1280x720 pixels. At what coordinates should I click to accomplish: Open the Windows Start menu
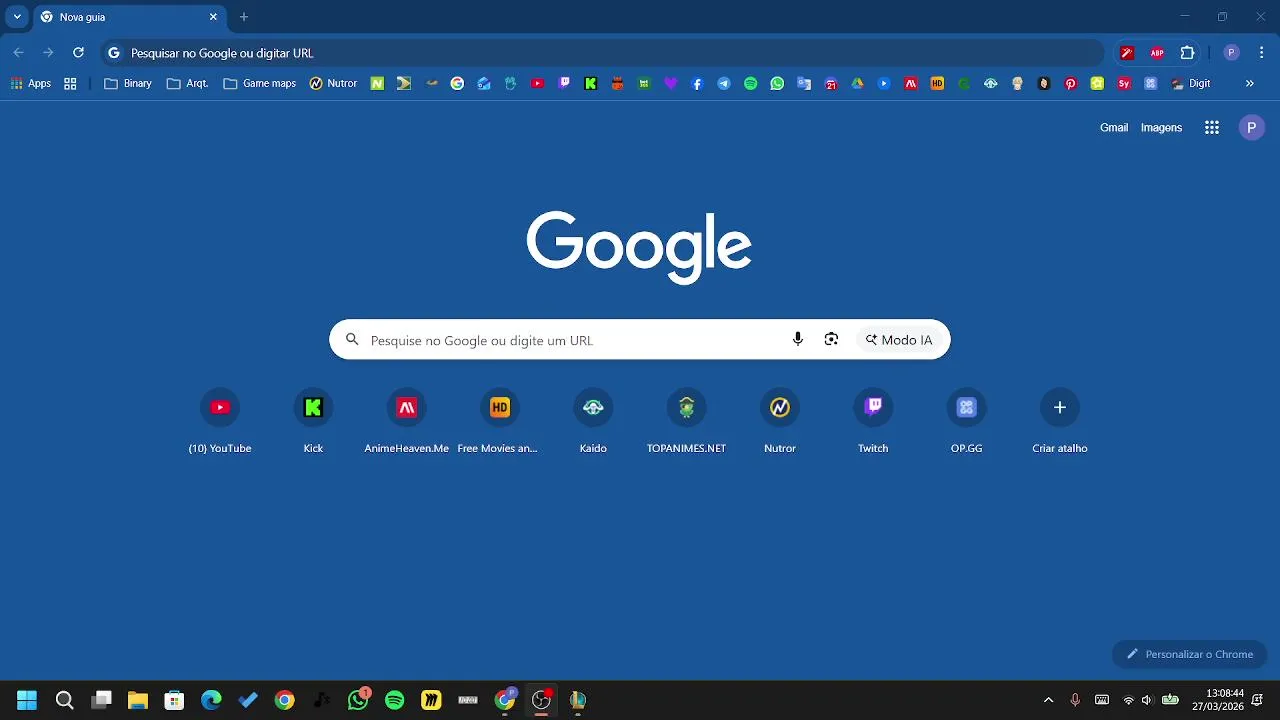click(27, 700)
